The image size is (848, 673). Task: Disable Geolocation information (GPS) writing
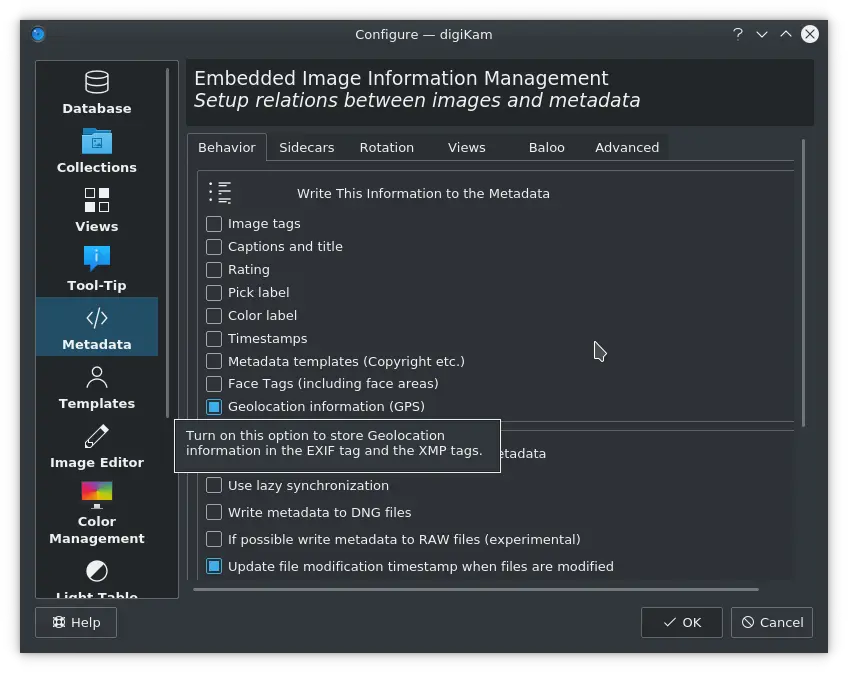[213, 406]
